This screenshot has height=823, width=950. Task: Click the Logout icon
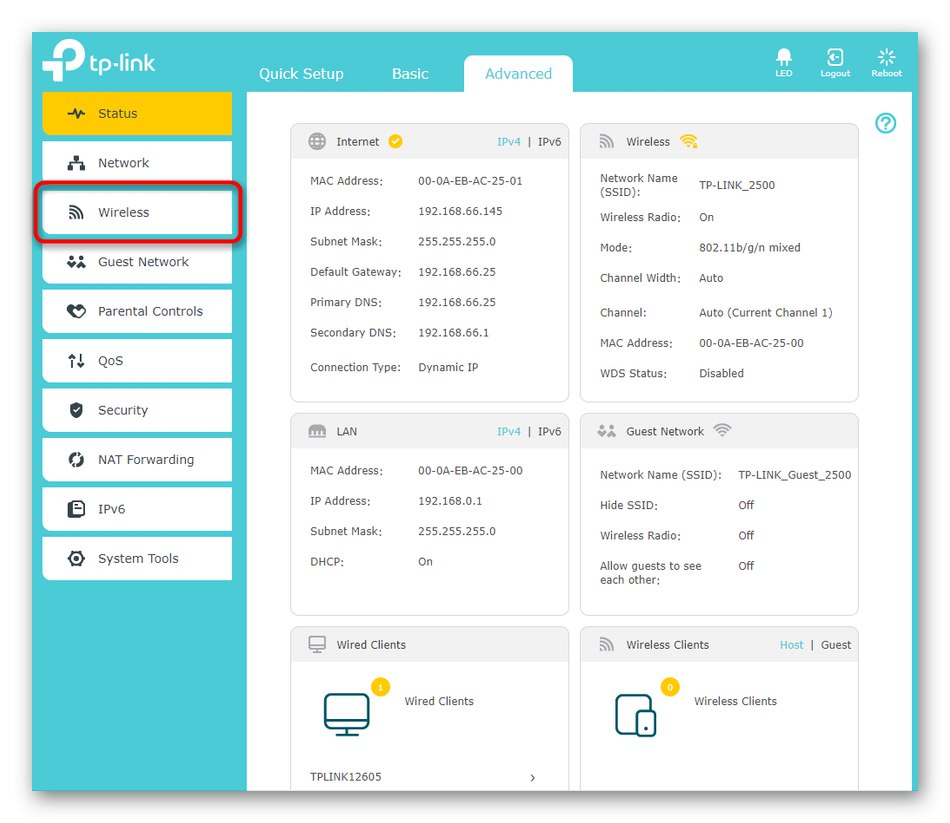click(835, 57)
